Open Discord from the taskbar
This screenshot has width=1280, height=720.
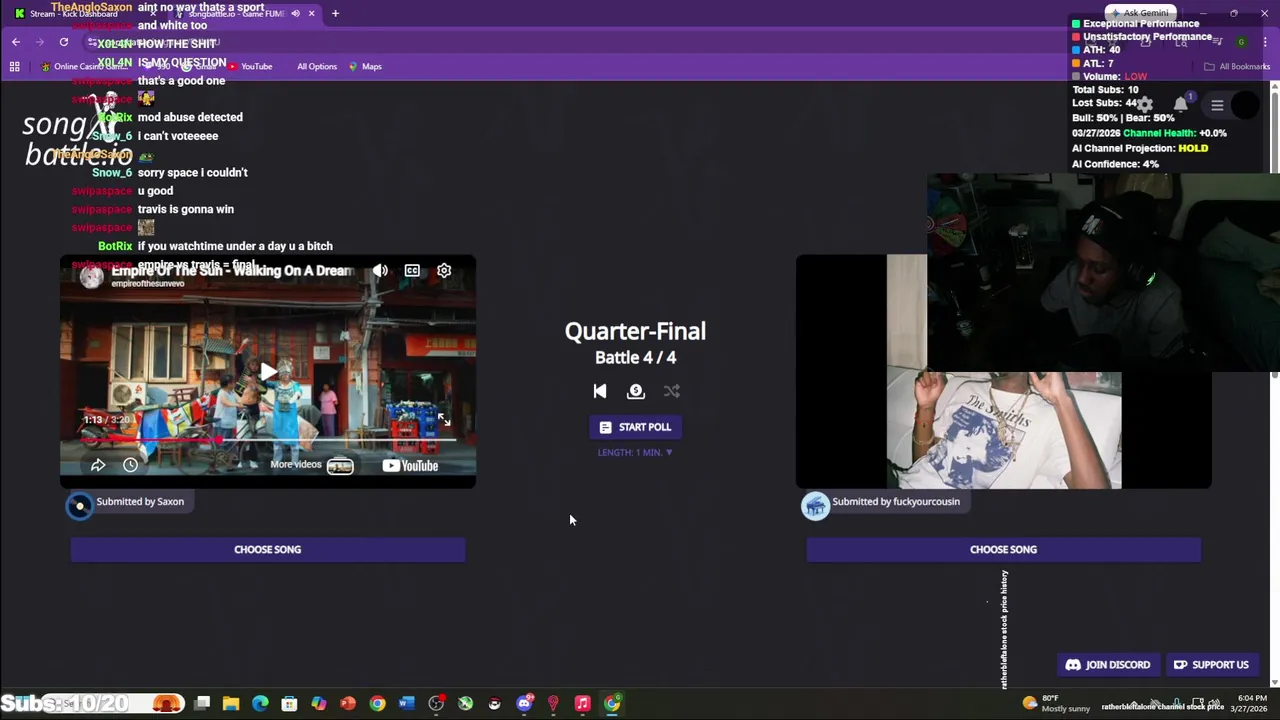(524, 704)
